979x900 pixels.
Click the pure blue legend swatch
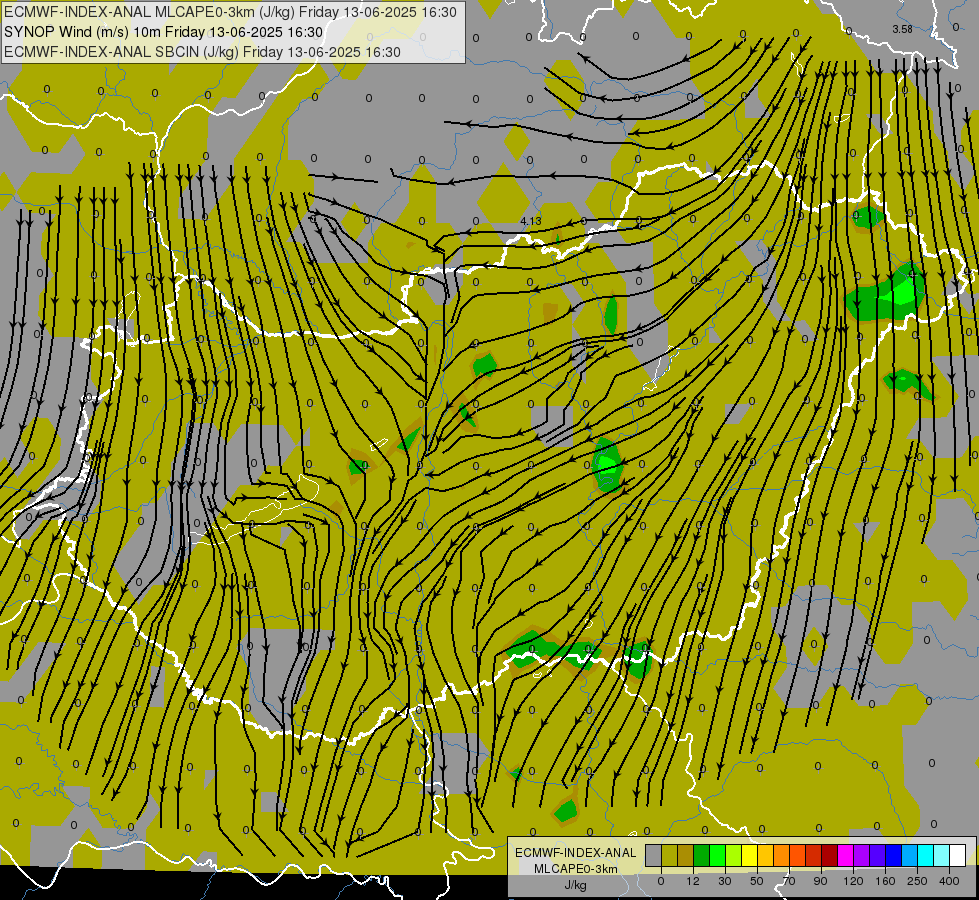click(894, 855)
